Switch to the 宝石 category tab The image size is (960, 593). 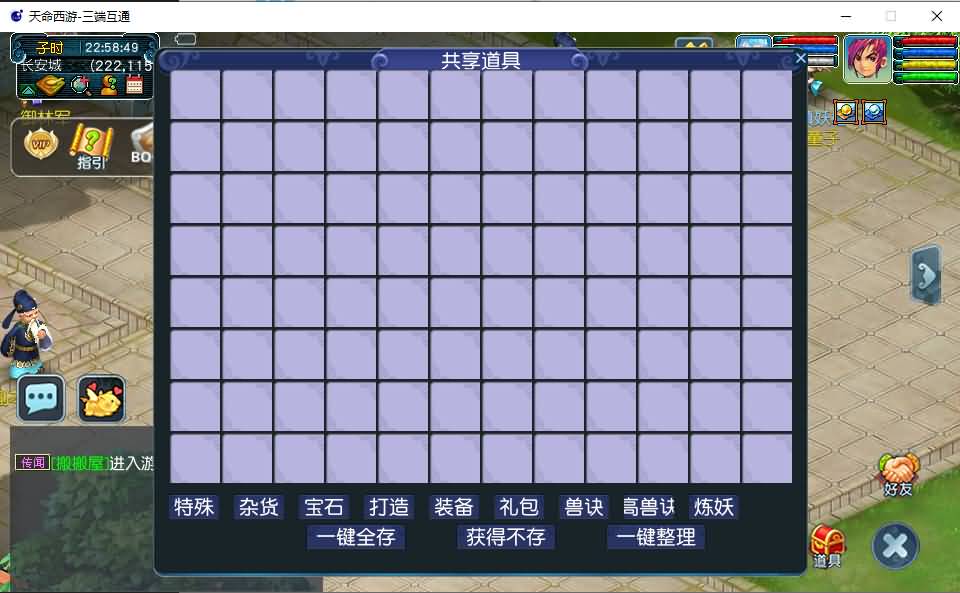[323, 507]
